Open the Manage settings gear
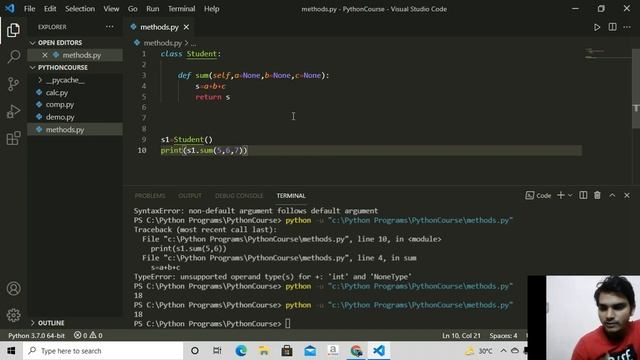Screen dimensions: 640x360 [13, 315]
